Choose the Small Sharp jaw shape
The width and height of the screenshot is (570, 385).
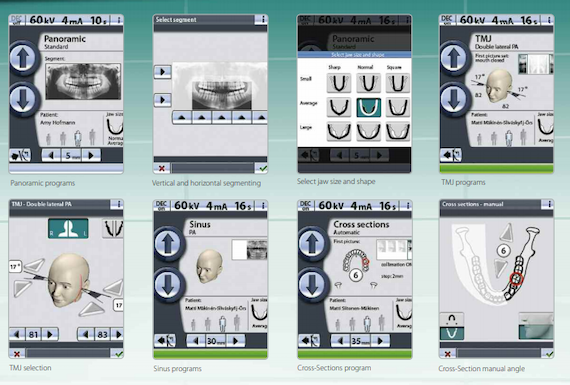[339, 83]
